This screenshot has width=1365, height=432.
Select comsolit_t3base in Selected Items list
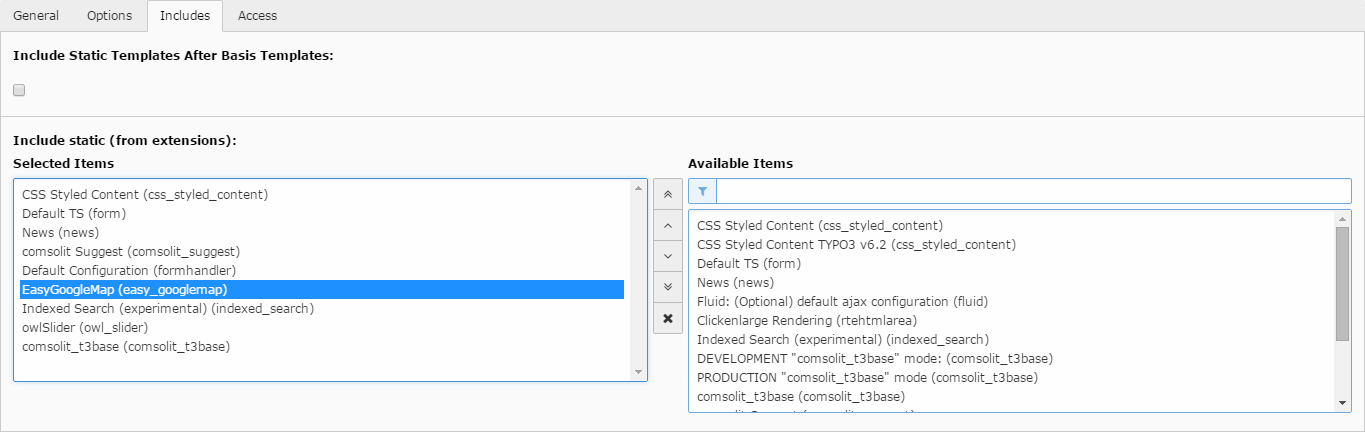[323, 346]
